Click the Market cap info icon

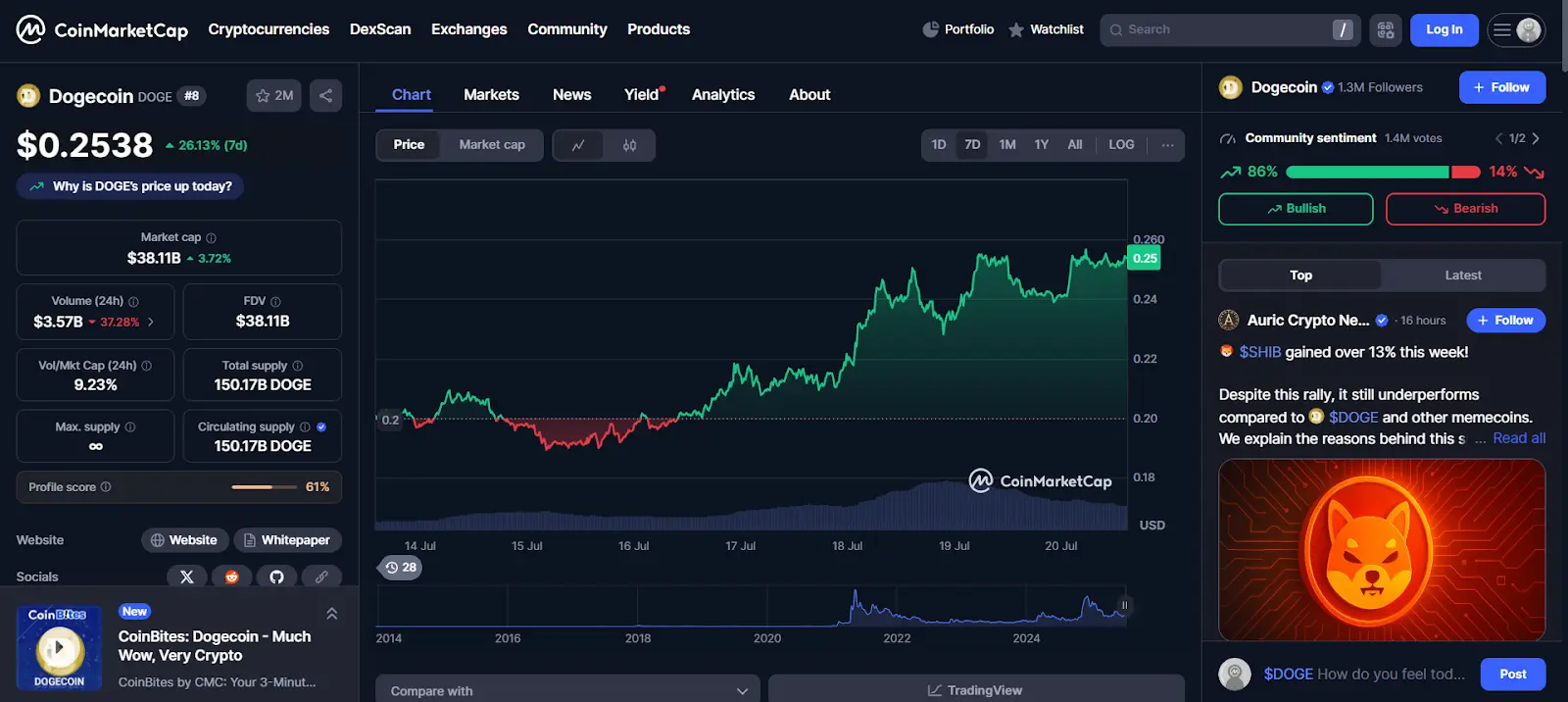(212, 238)
